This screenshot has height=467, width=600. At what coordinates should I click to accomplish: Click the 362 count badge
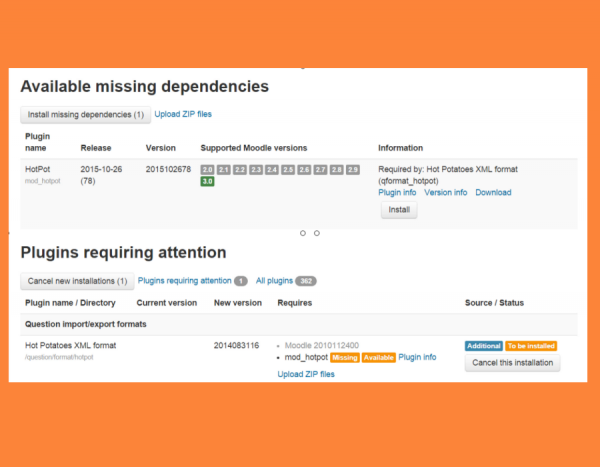tap(306, 281)
